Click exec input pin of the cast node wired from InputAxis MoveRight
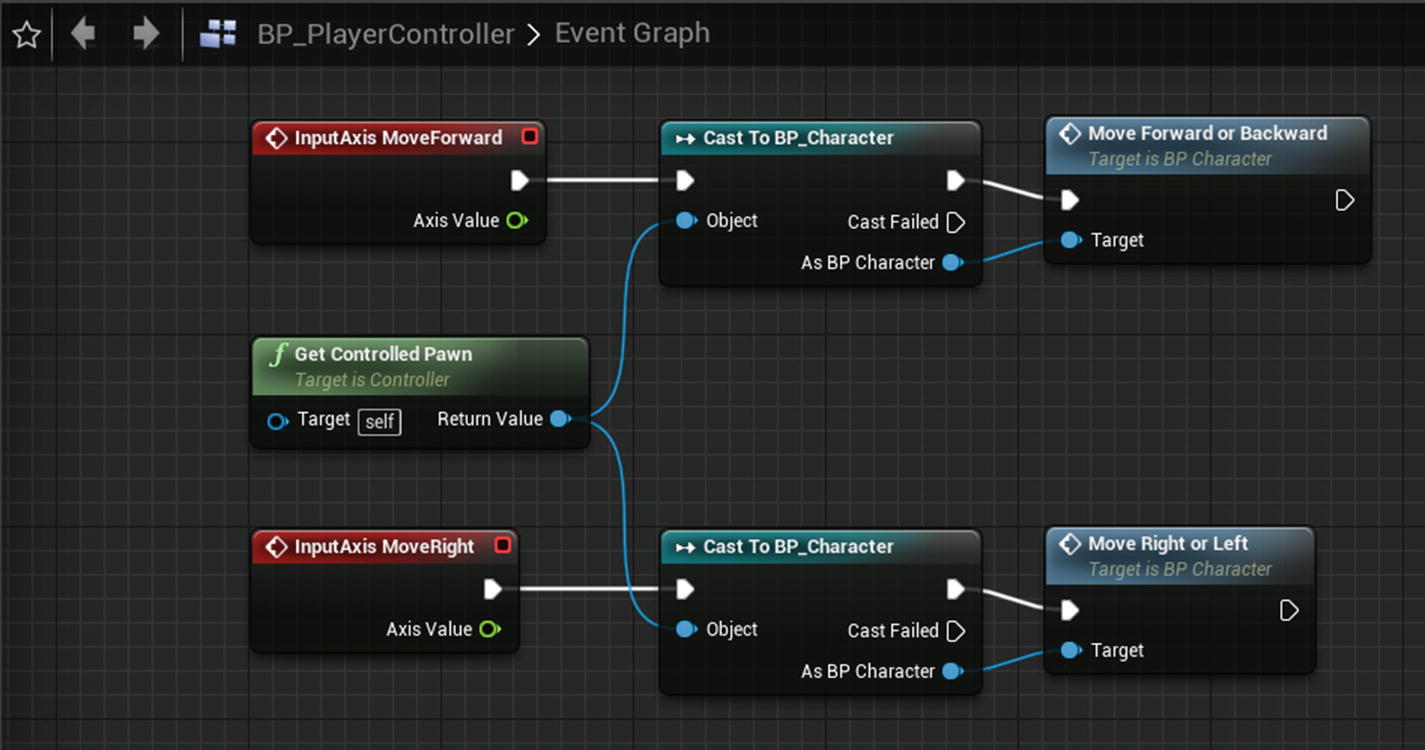1425x750 pixels. pos(685,589)
